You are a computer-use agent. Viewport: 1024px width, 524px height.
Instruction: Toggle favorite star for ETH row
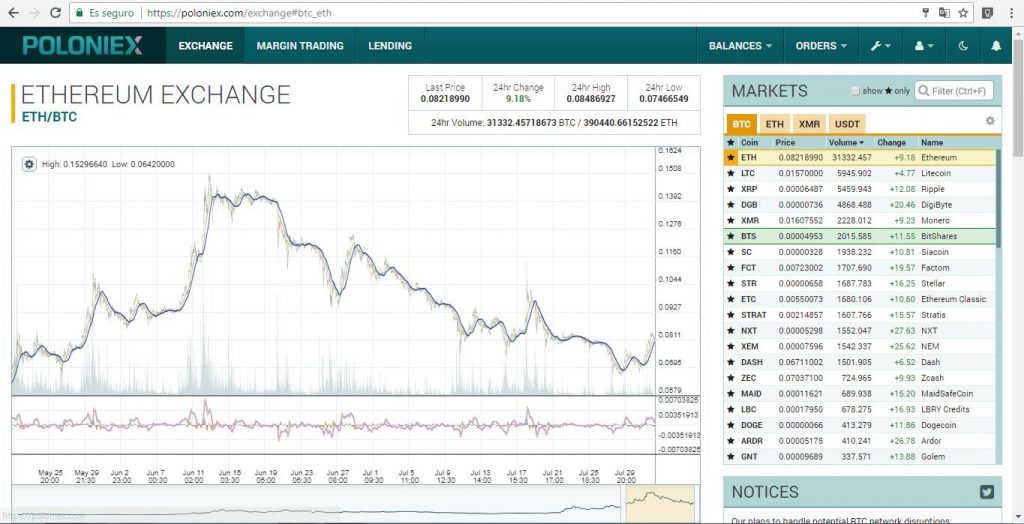click(x=731, y=157)
